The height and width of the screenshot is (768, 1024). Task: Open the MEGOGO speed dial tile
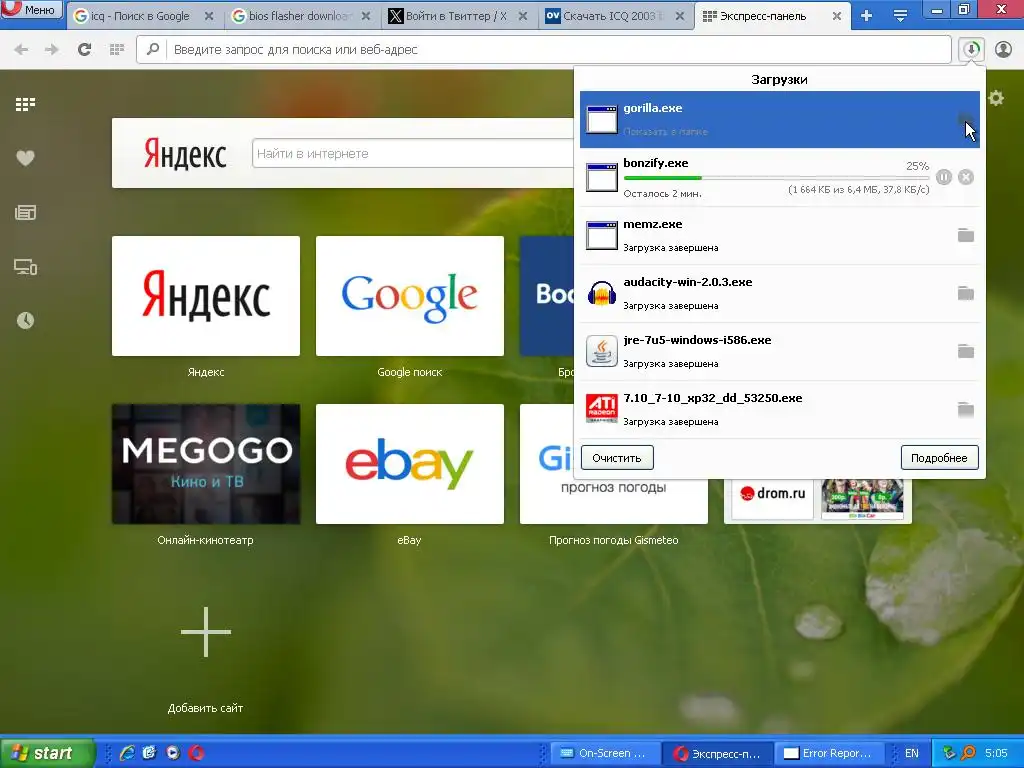pyautogui.click(x=206, y=464)
